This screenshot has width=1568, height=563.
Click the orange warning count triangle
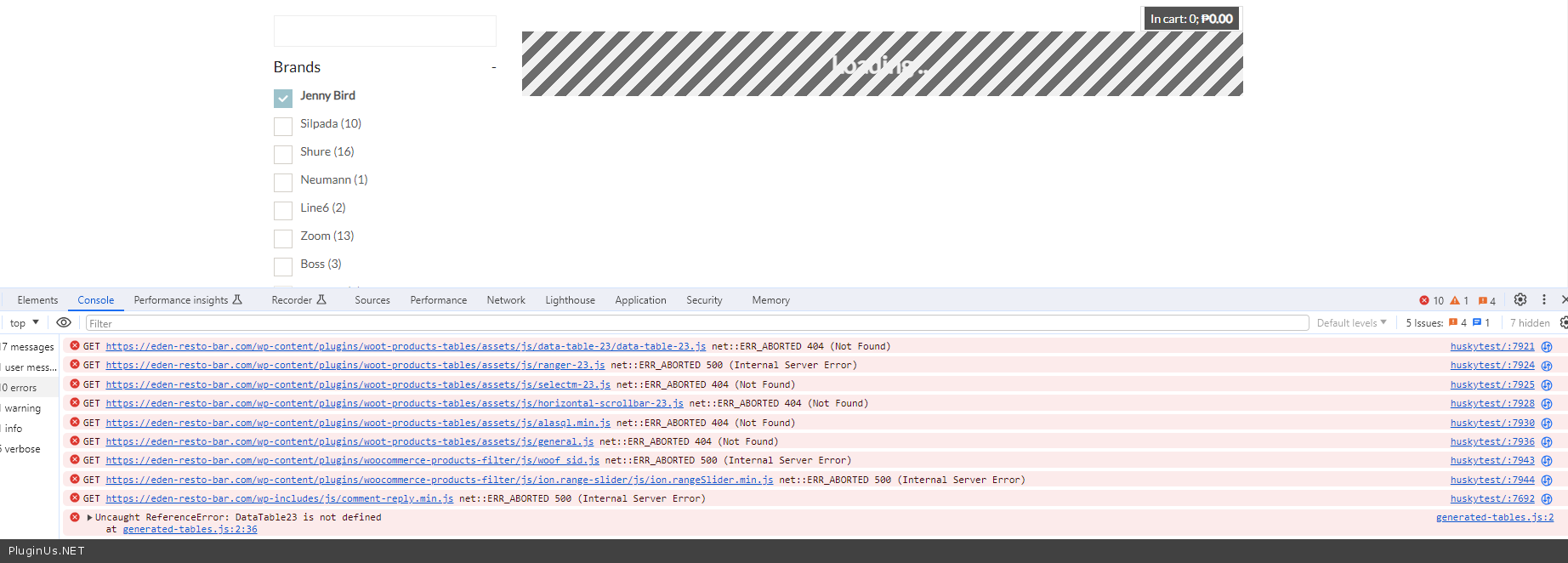tap(1455, 300)
